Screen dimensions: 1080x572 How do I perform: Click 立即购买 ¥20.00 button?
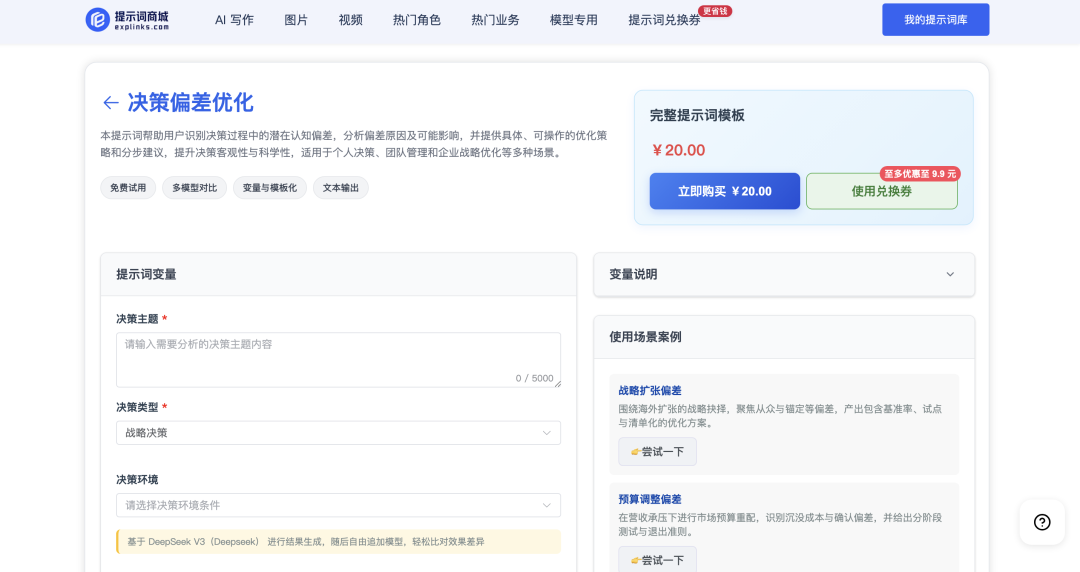point(724,191)
